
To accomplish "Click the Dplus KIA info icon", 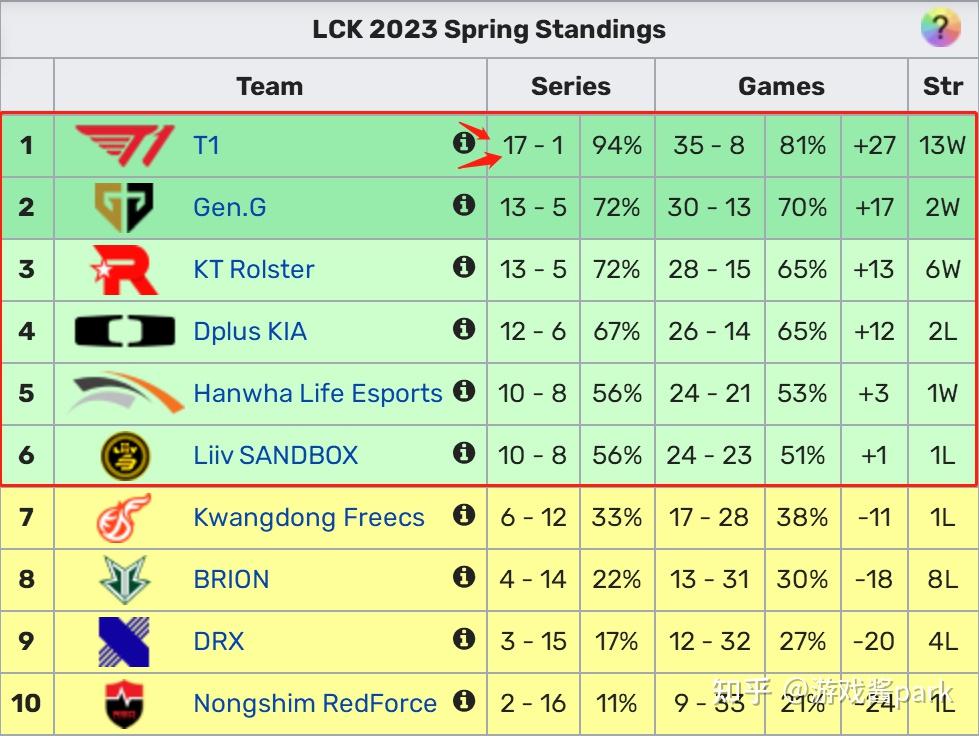I will [463, 330].
